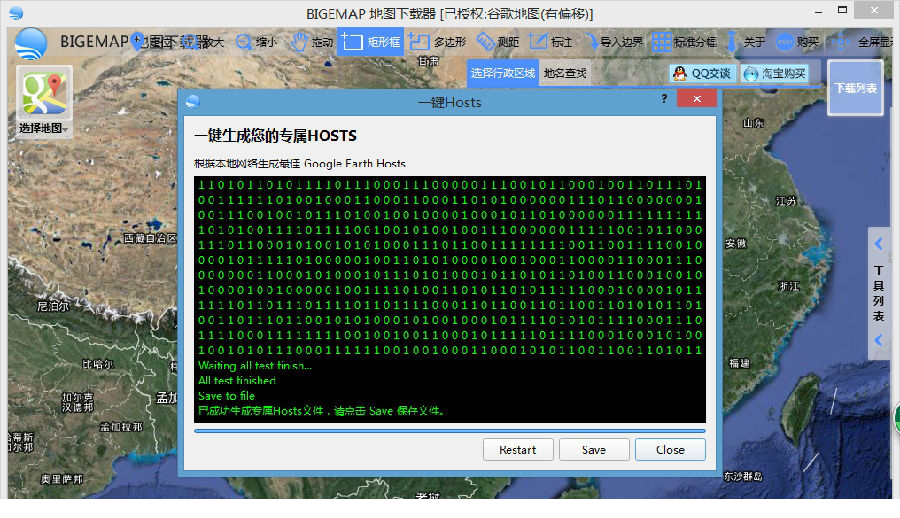Open the 标准分幅 standard grid tool
The height and width of the screenshot is (518, 900).
(685, 42)
